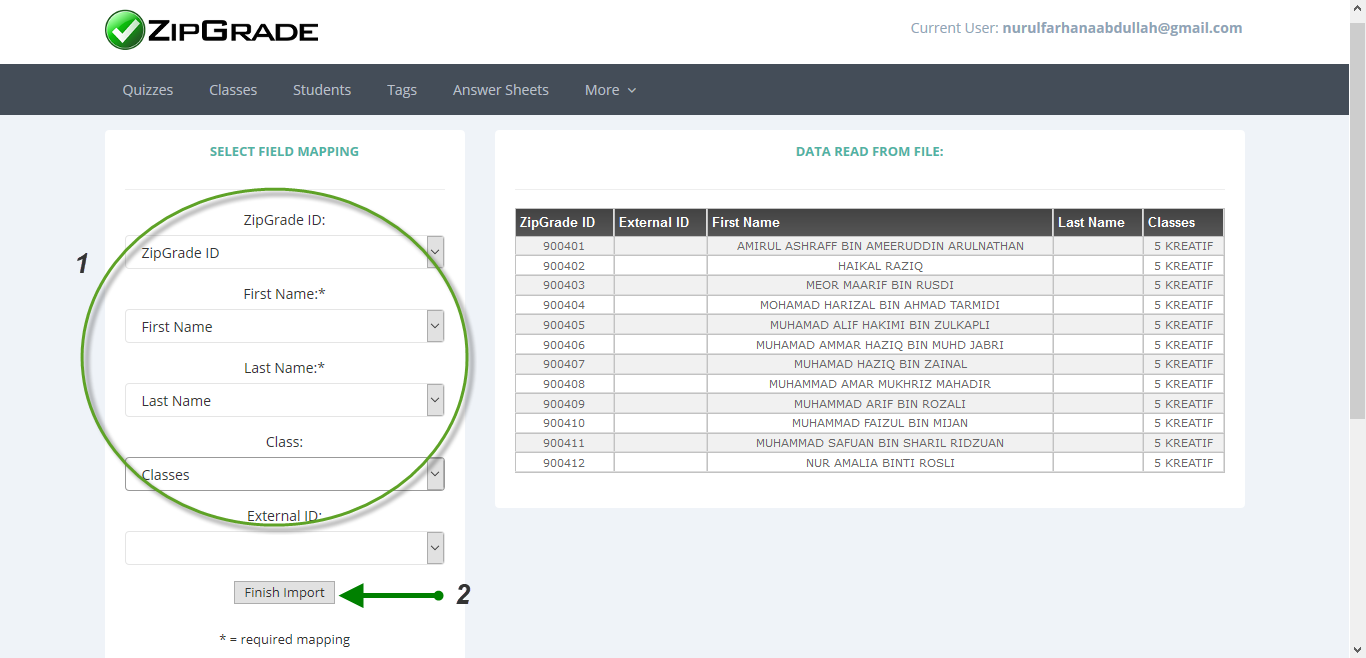The image size is (1366, 658).
Task: Select the cell with ID 900404
Action: coord(564,305)
